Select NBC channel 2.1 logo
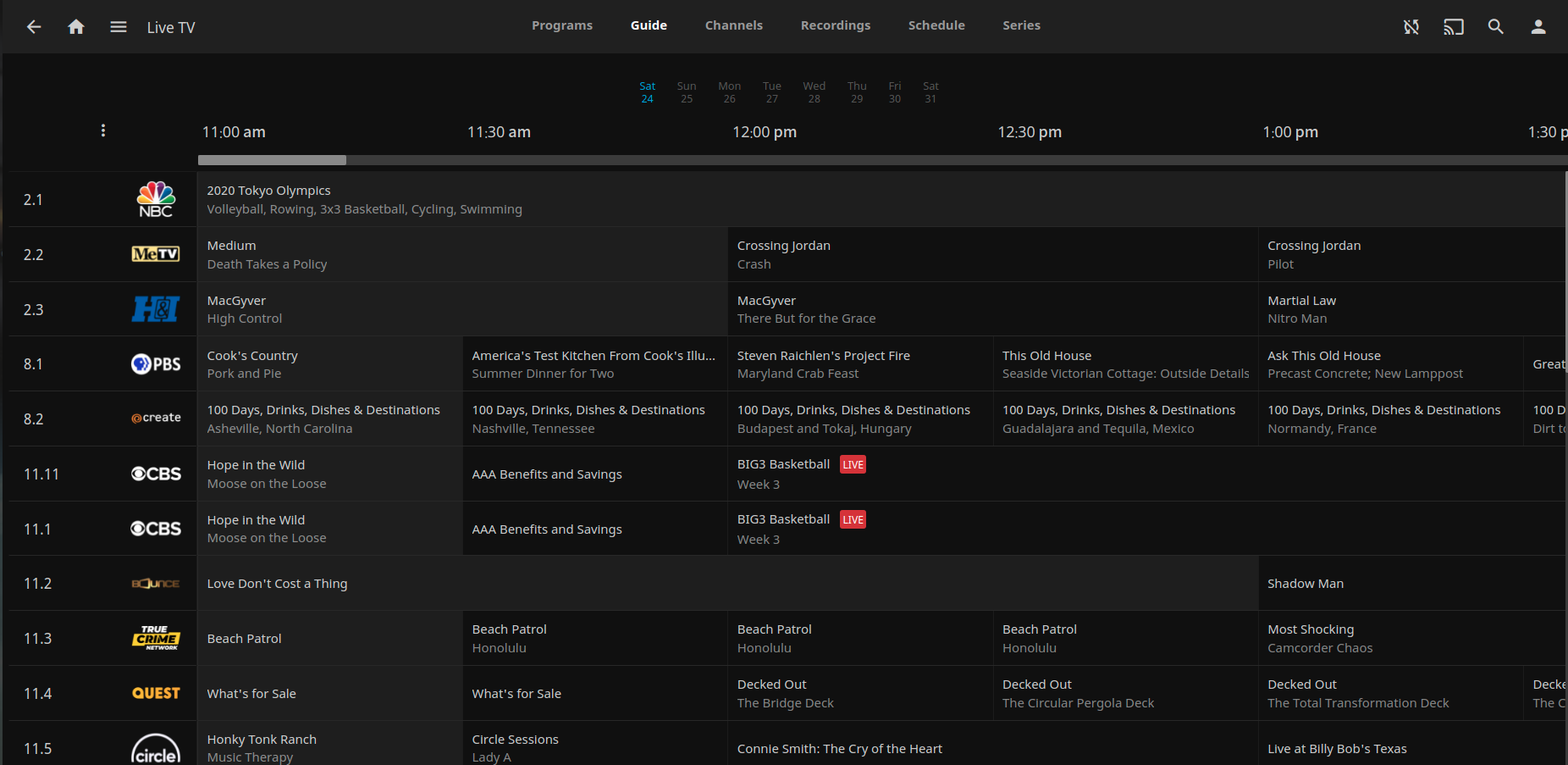The height and width of the screenshot is (765, 1568). click(156, 200)
